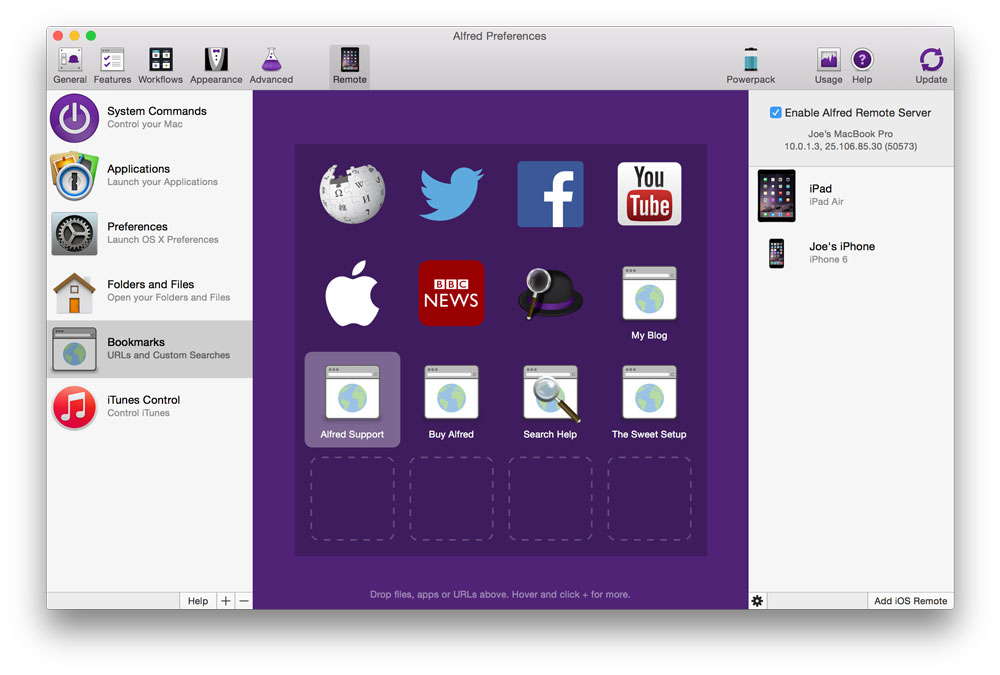Click the last empty dashed slot

tap(649, 499)
